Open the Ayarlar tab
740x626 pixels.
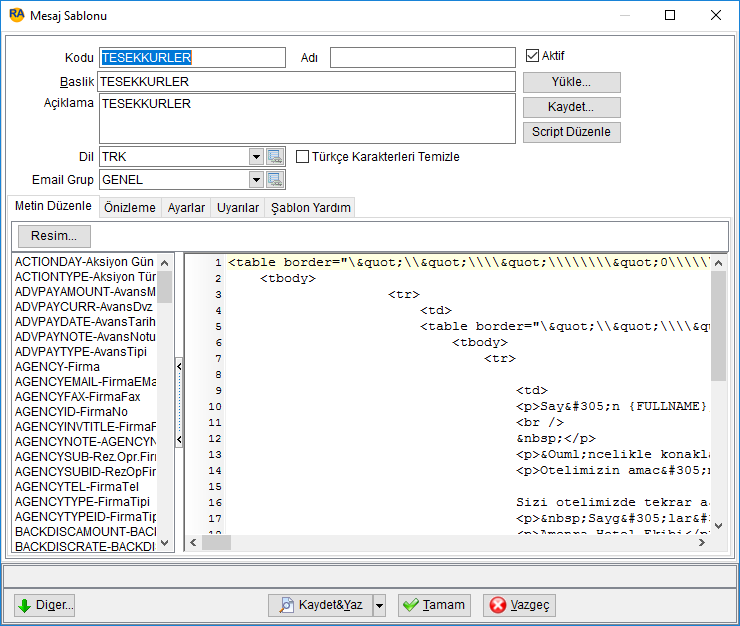[x=186, y=208]
